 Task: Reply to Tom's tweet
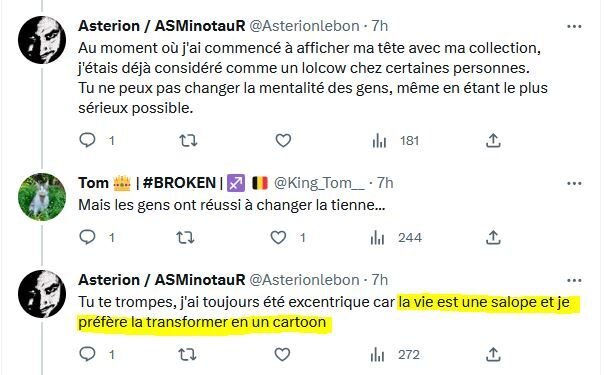pos(87,237)
